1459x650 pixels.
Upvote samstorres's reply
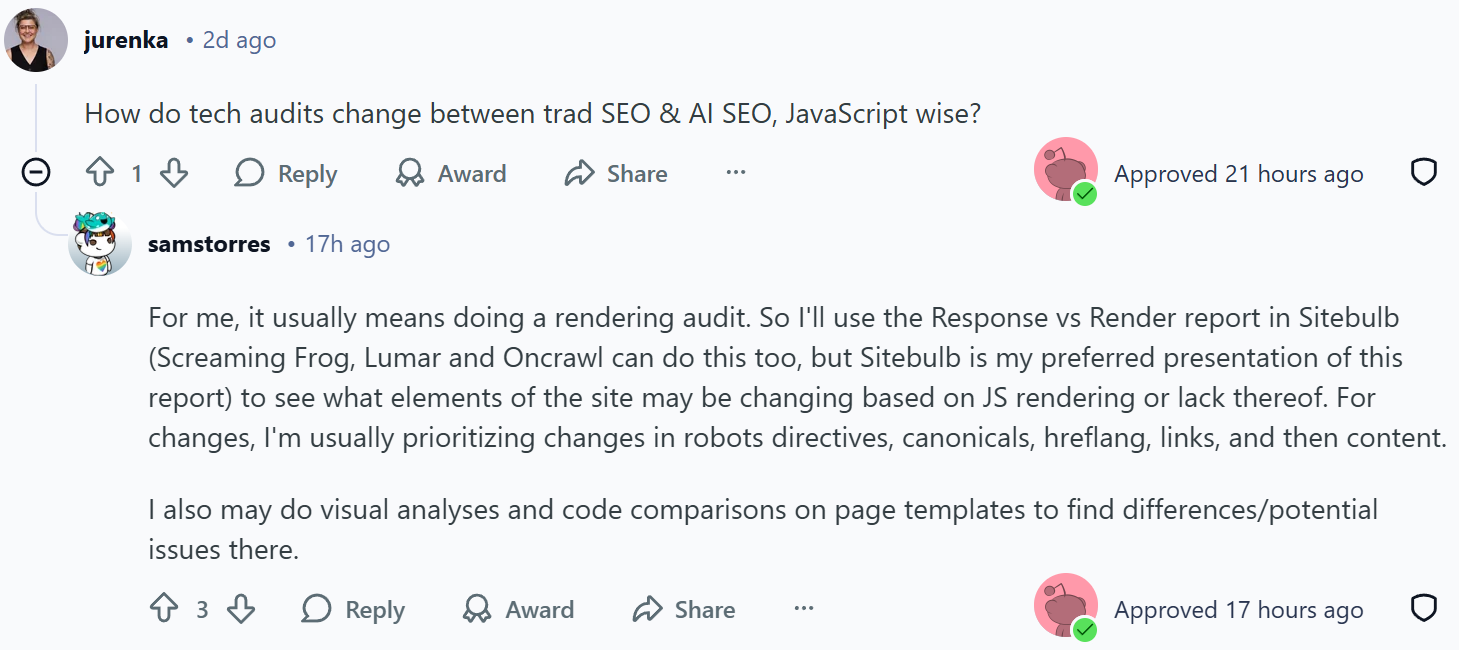coord(164,609)
